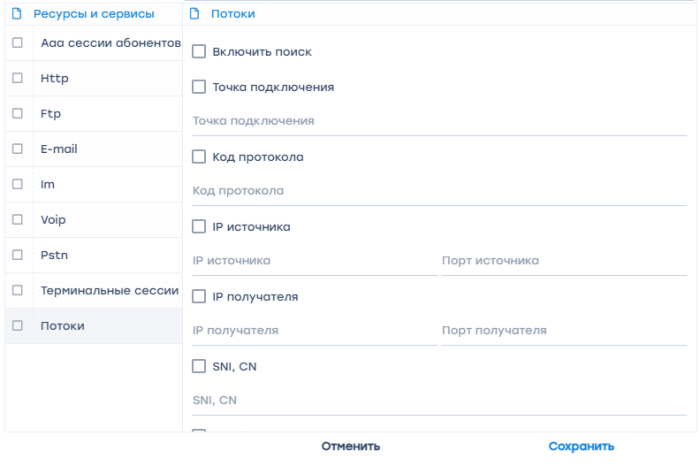Select the E-mail entry in the services list
Image resolution: width=700 pixels, height=466 pixels.
coord(94,149)
